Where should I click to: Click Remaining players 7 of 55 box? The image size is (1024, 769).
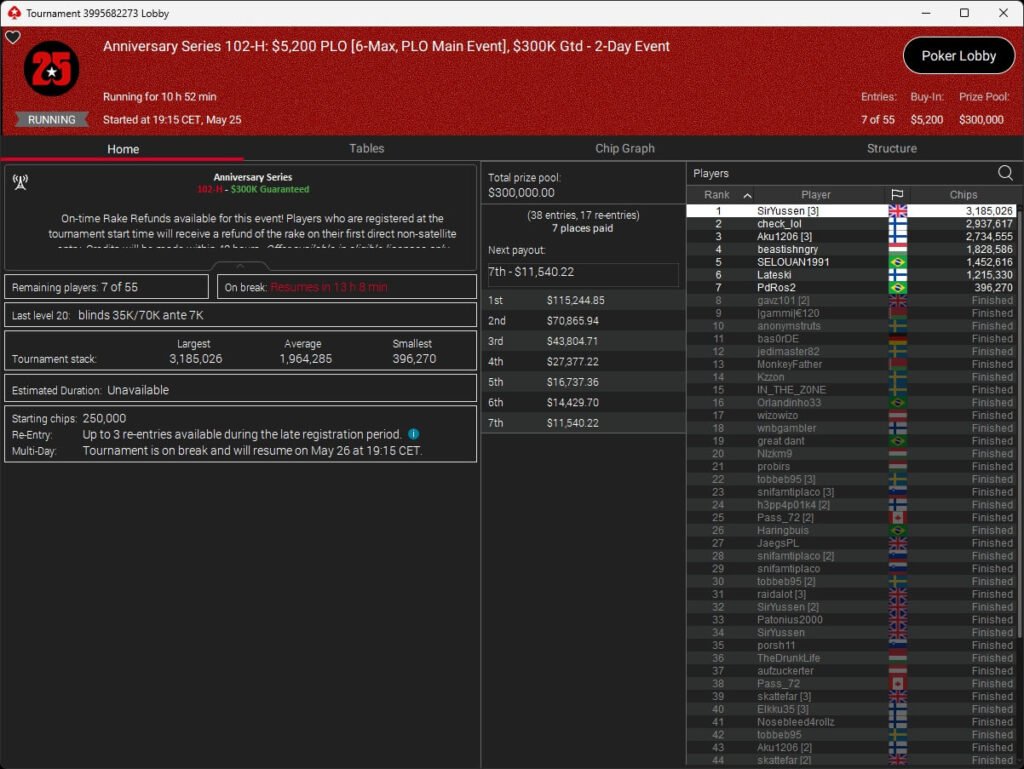pos(106,287)
